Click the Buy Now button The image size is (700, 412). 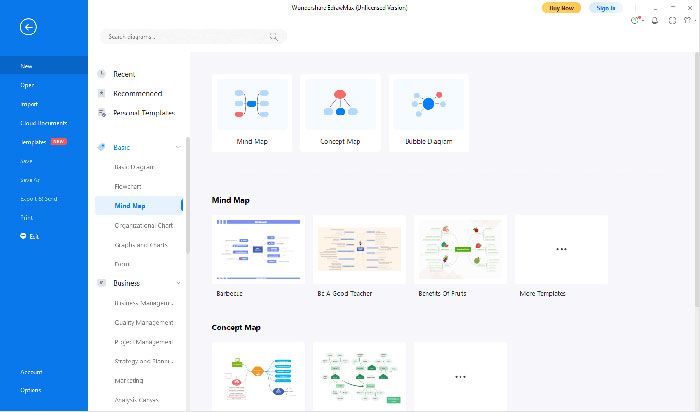pos(561,7)
